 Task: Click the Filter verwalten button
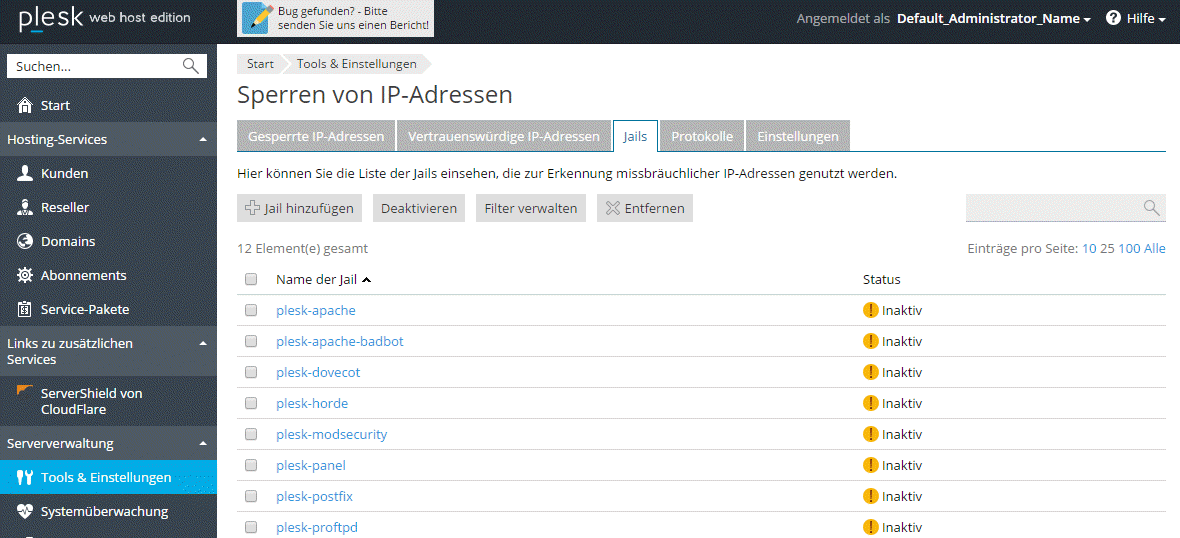point(531,208)
